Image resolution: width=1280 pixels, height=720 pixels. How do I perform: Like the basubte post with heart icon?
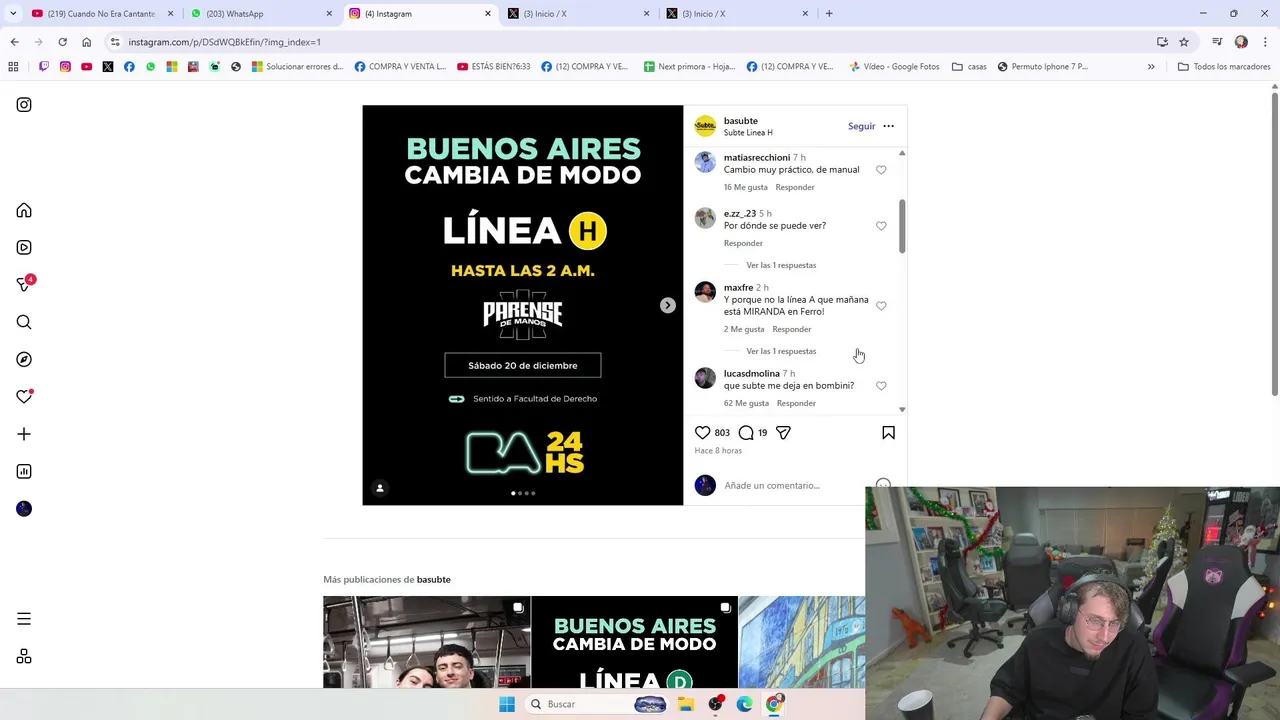[702, 433]
